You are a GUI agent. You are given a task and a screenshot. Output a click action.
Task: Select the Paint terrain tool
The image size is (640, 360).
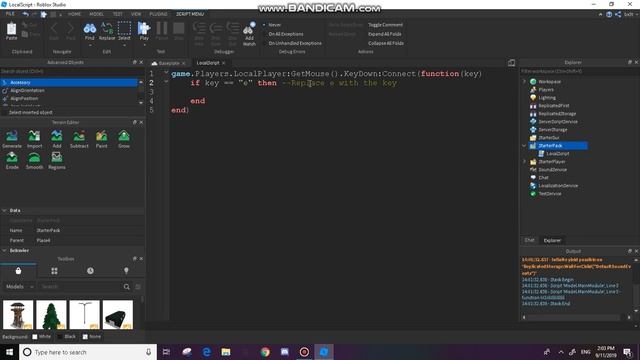click(x=102, y=139)
